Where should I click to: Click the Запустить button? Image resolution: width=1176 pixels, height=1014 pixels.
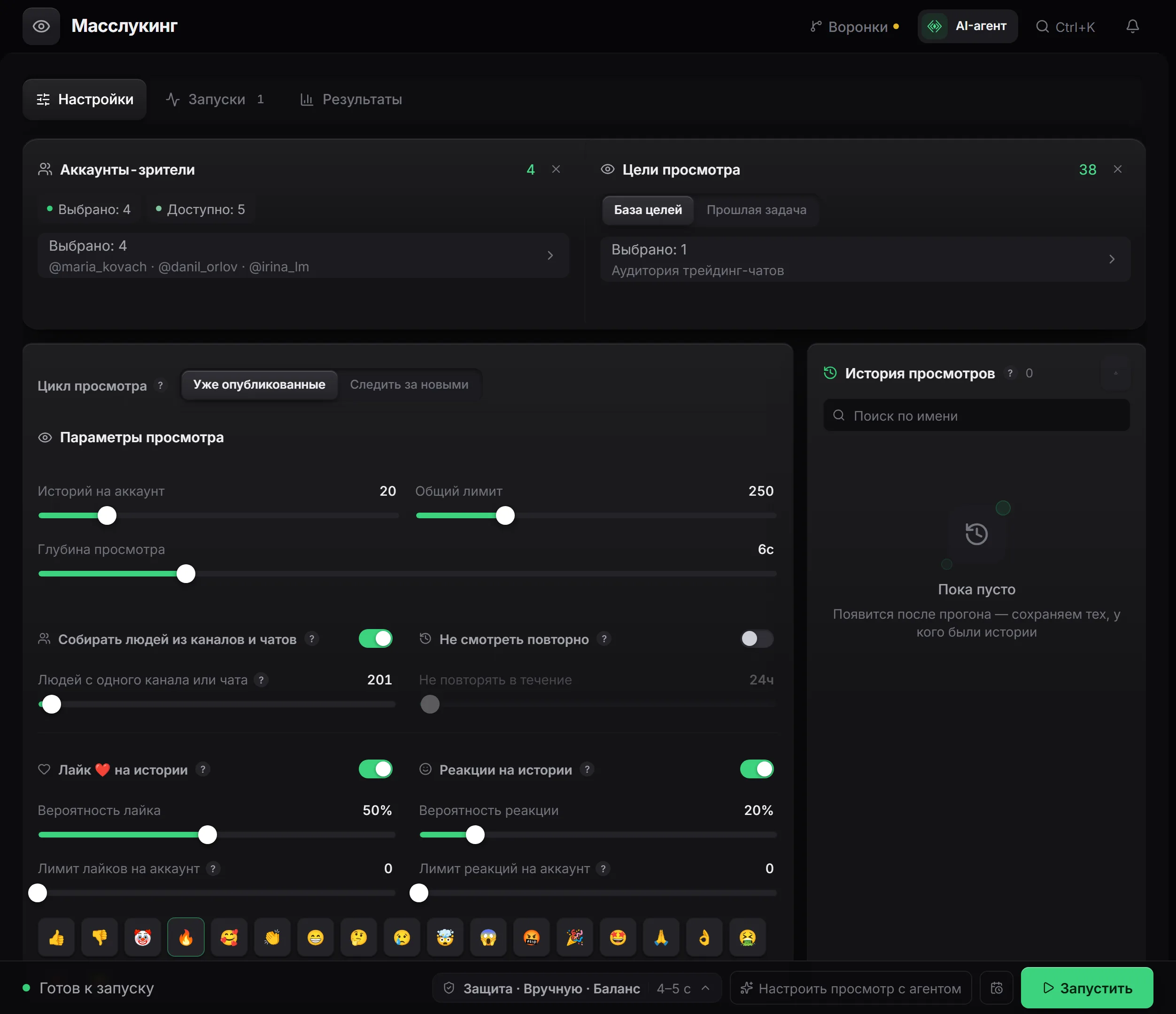tap(1087, 988)
